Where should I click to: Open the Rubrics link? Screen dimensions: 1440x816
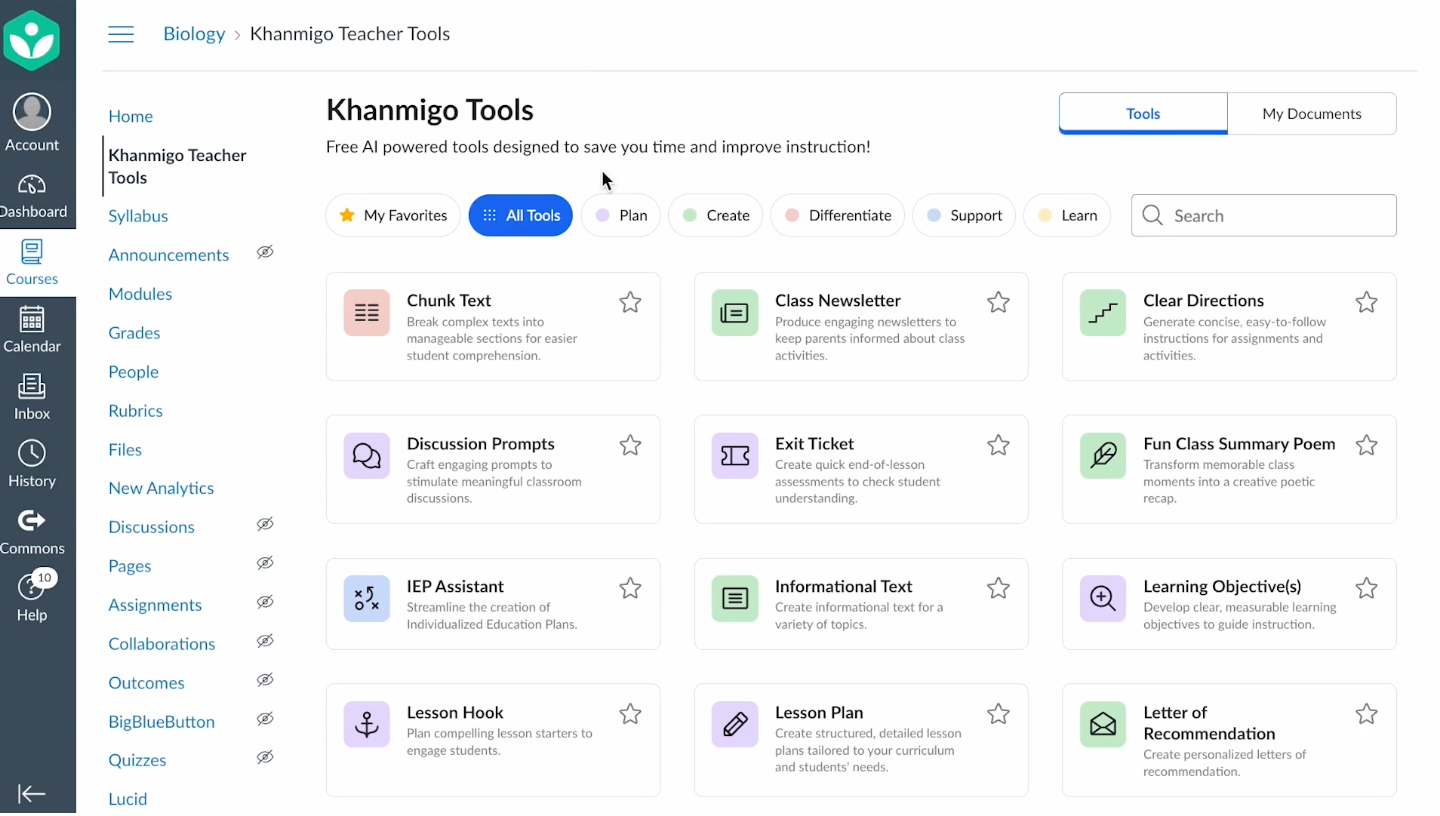point(135,411)
